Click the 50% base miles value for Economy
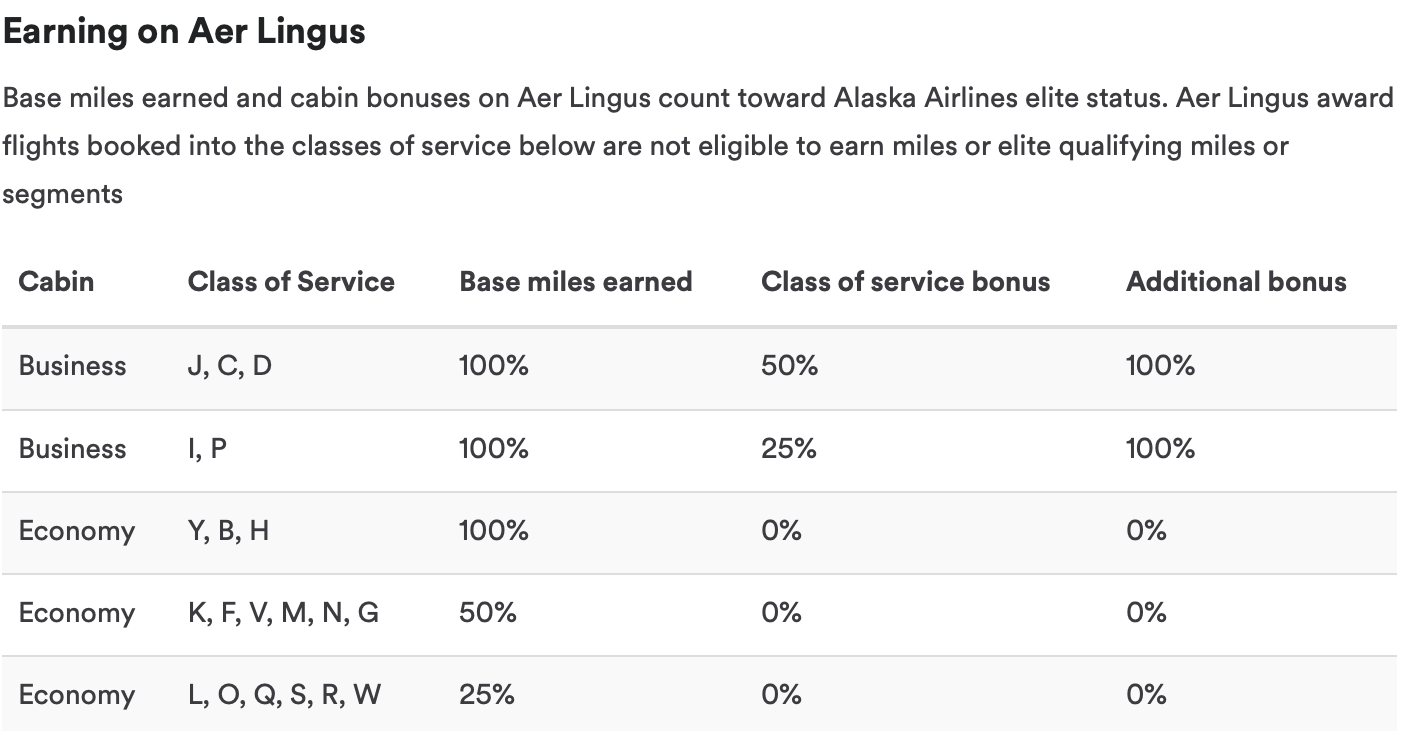1404x731 pixels. click(488, 612)
